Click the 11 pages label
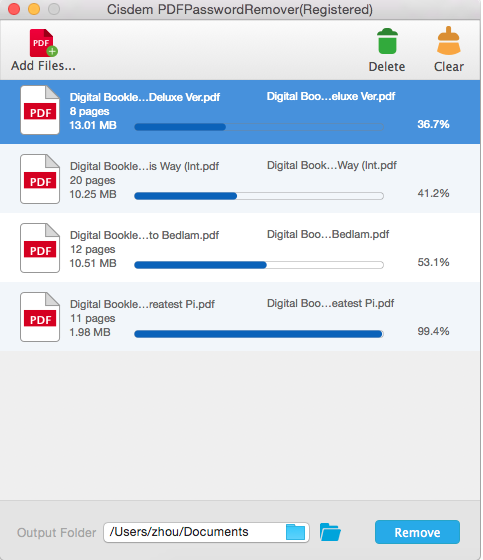Viewport: 483px width, 560px height. (92, 318)
